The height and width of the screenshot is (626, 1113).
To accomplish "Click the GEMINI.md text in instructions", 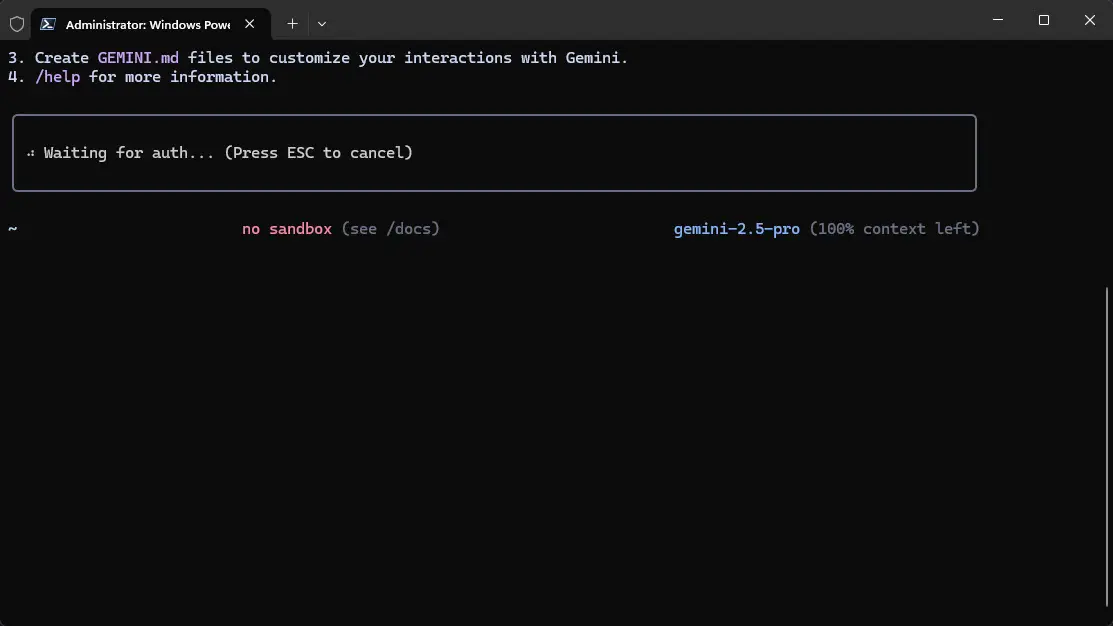I will pos(138,58).
